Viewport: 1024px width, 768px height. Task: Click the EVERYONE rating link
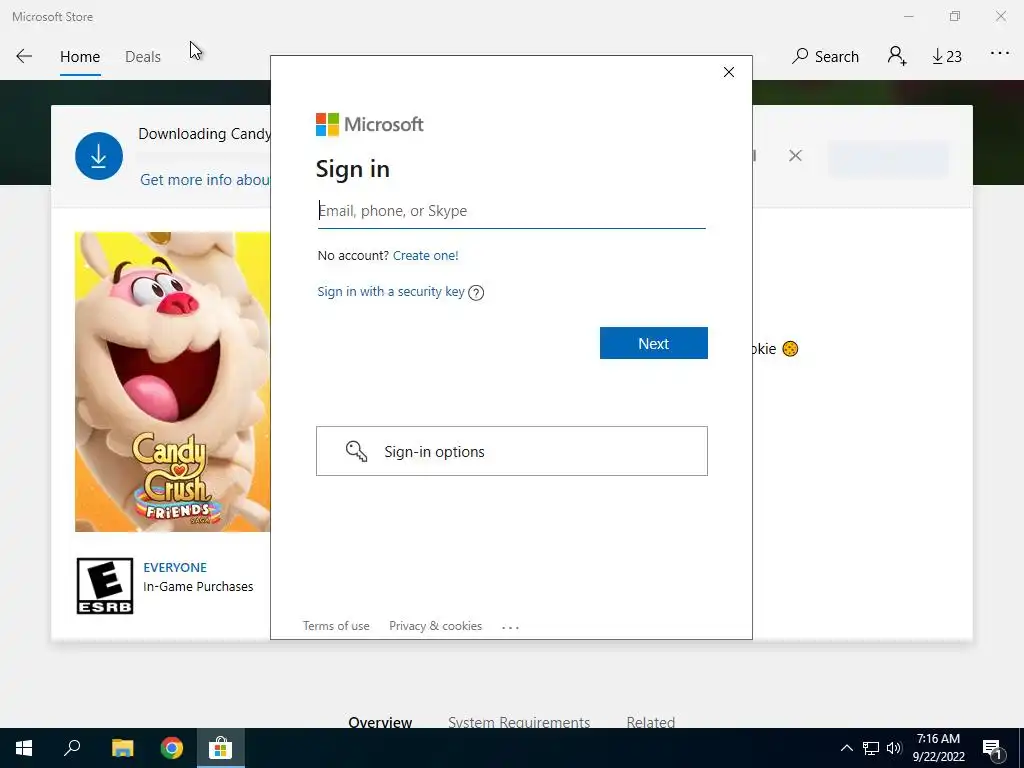pos(175,568)
